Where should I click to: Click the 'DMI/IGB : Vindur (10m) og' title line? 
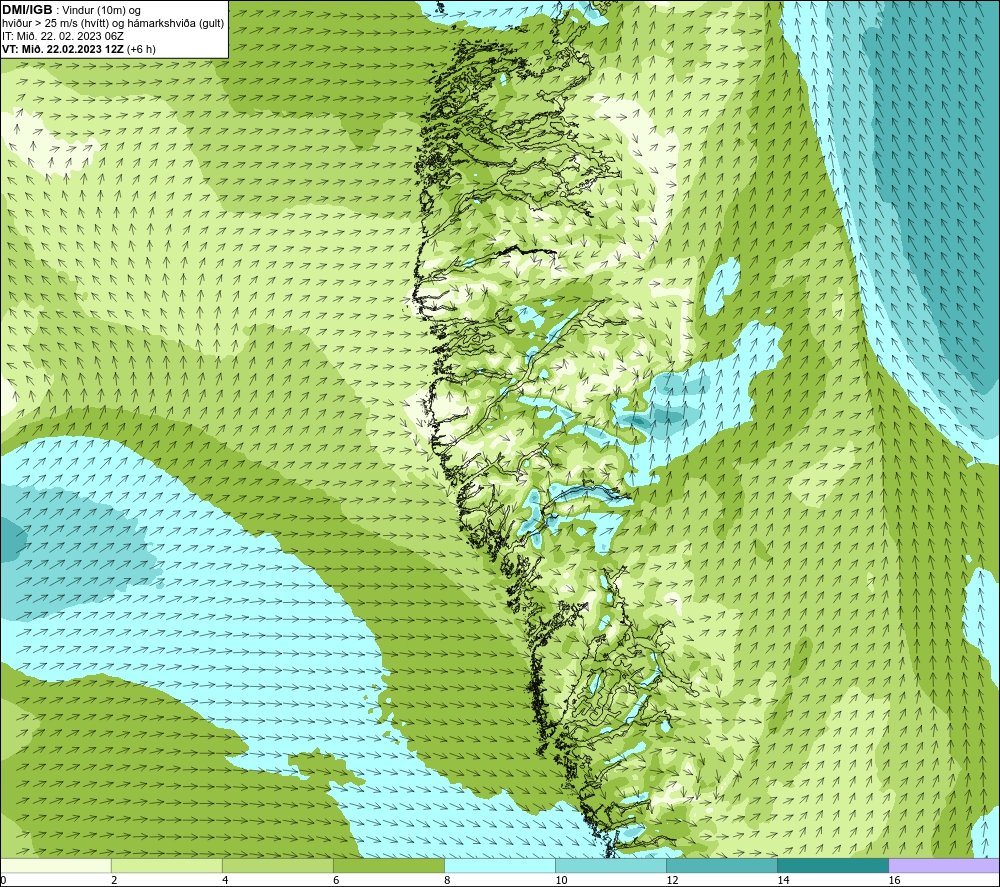pyautogui.click(x=72, y=10)
